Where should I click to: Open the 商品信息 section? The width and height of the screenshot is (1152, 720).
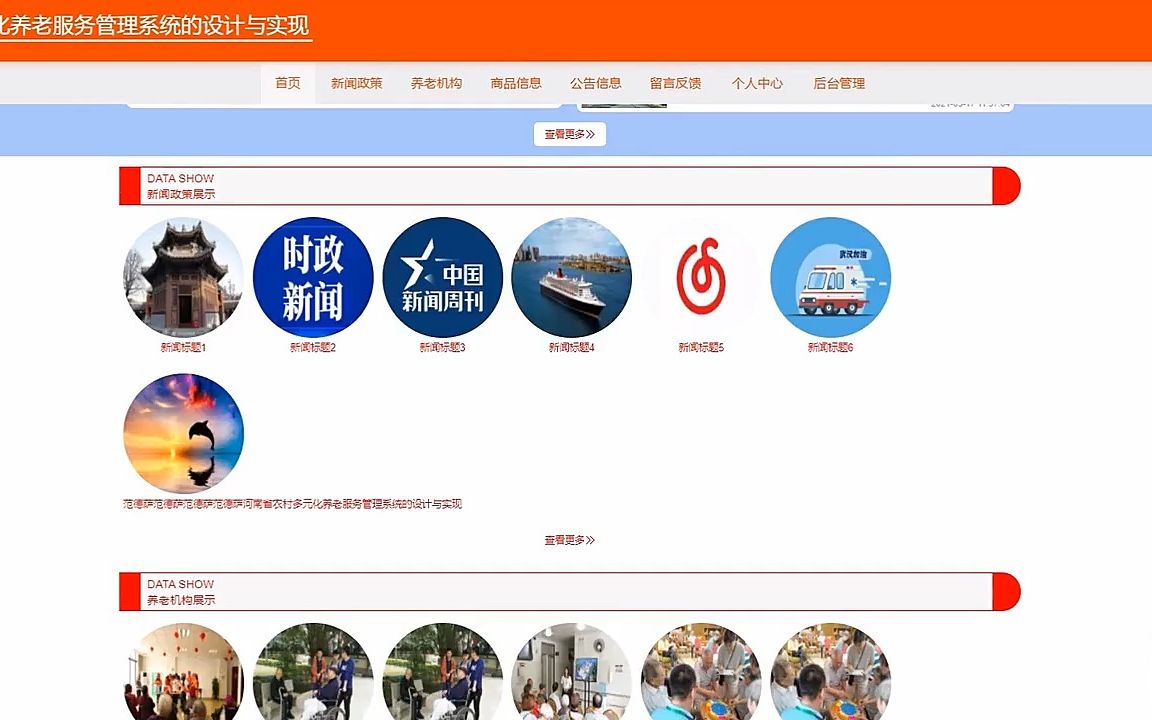pos(514,84)
